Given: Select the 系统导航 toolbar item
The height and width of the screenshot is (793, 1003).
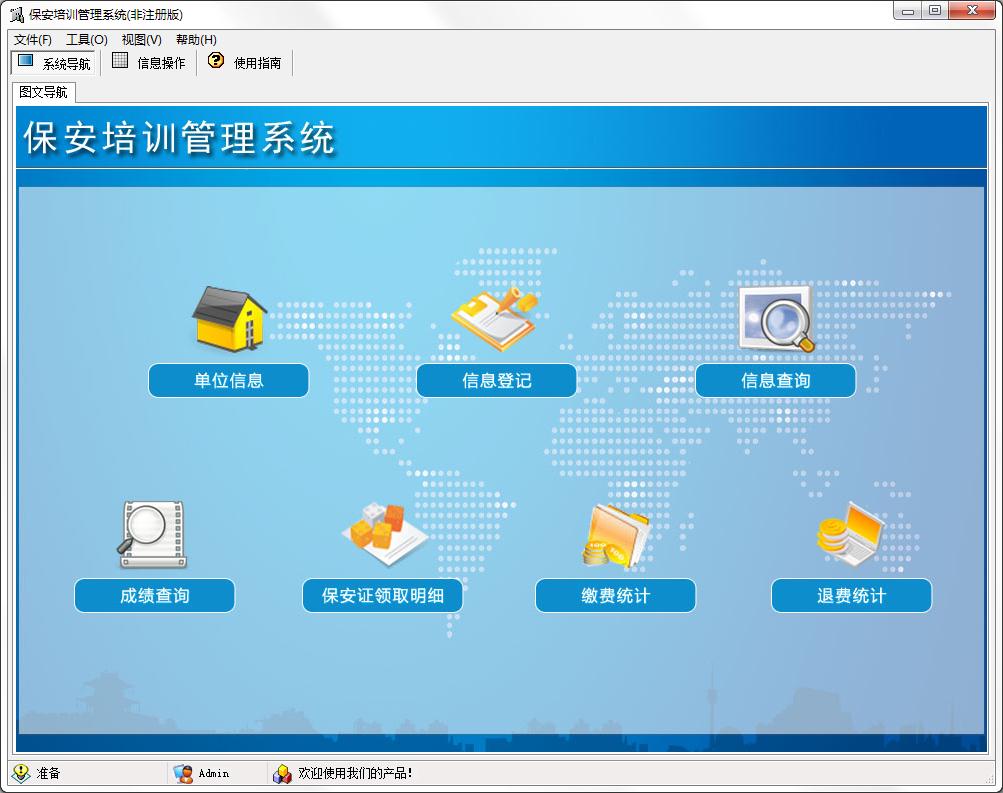Looking at the screenshot, I should coord(53,63).
